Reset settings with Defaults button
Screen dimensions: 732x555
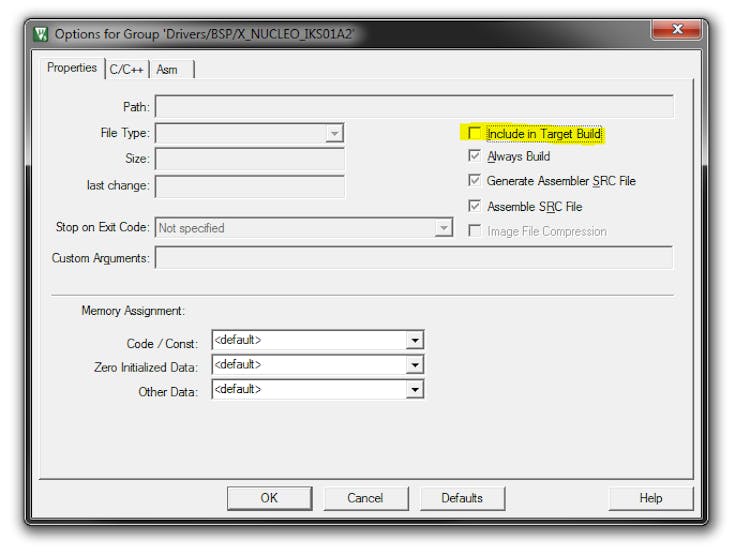coord(462,498)
